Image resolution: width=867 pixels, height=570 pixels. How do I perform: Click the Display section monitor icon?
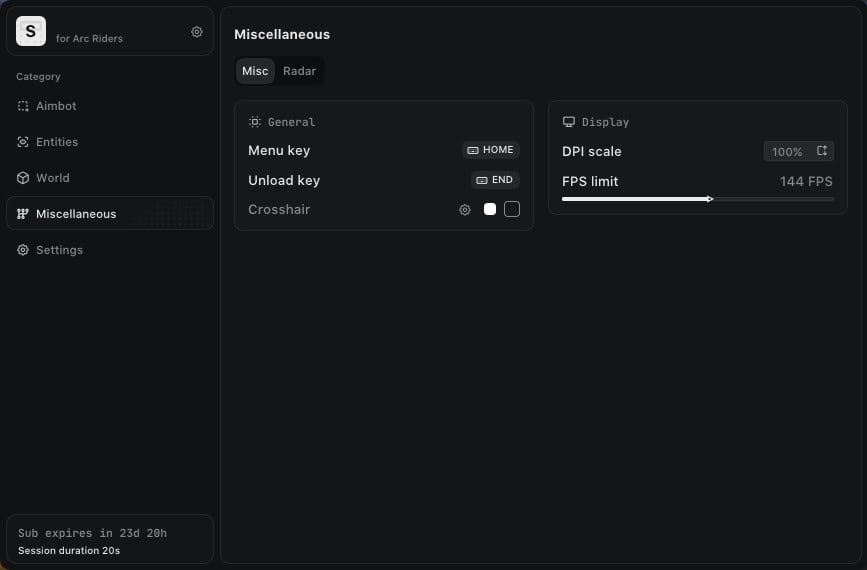pyautogui.click(x=569, y=122)
